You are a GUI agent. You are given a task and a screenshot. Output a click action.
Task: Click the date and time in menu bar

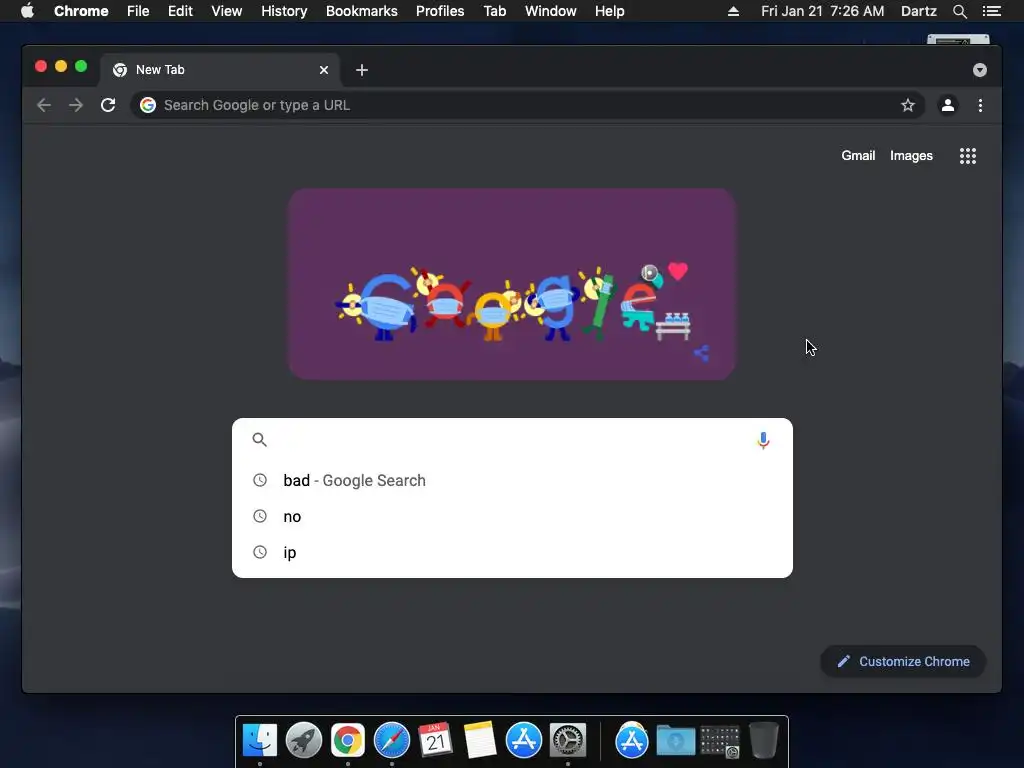pyautogui.click(x=822, y=11)
